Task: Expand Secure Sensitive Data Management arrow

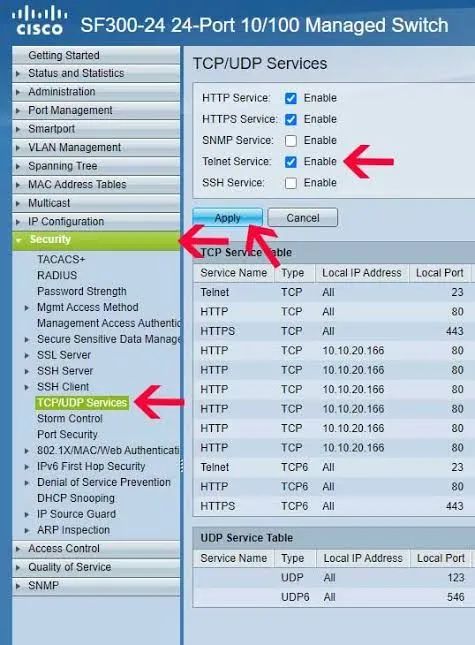Action: (27, 340)
